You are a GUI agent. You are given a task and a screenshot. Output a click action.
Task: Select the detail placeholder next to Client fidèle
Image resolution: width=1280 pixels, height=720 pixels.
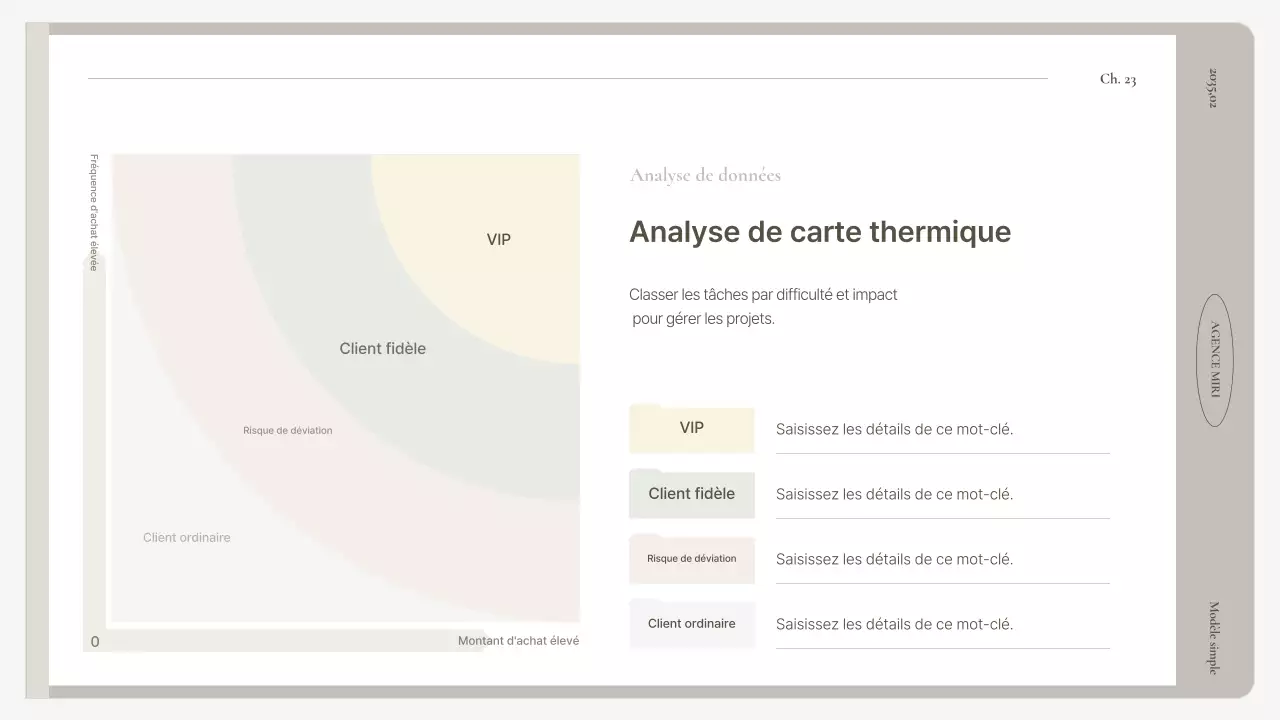click(895, 493)
